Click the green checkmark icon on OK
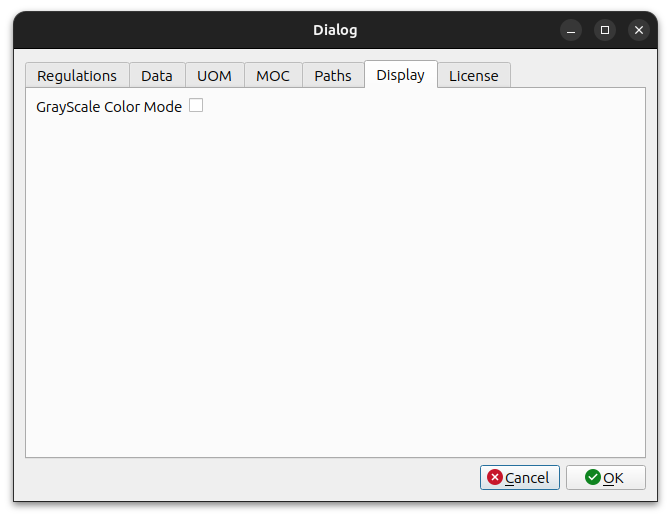The height and width of the screenshot is (518, 671). 593,478
